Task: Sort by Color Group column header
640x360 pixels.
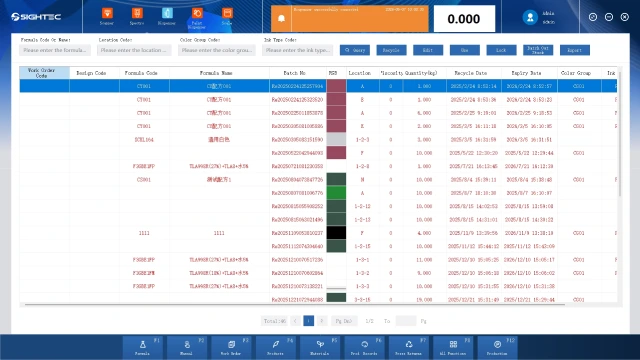Action: (x=579, y=73)
